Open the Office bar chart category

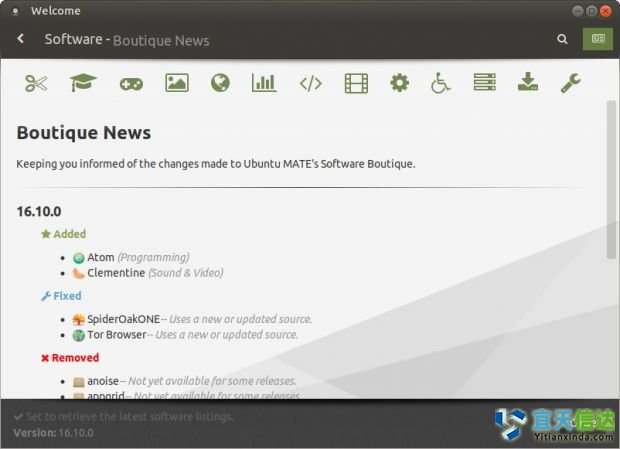click(264, 84)
